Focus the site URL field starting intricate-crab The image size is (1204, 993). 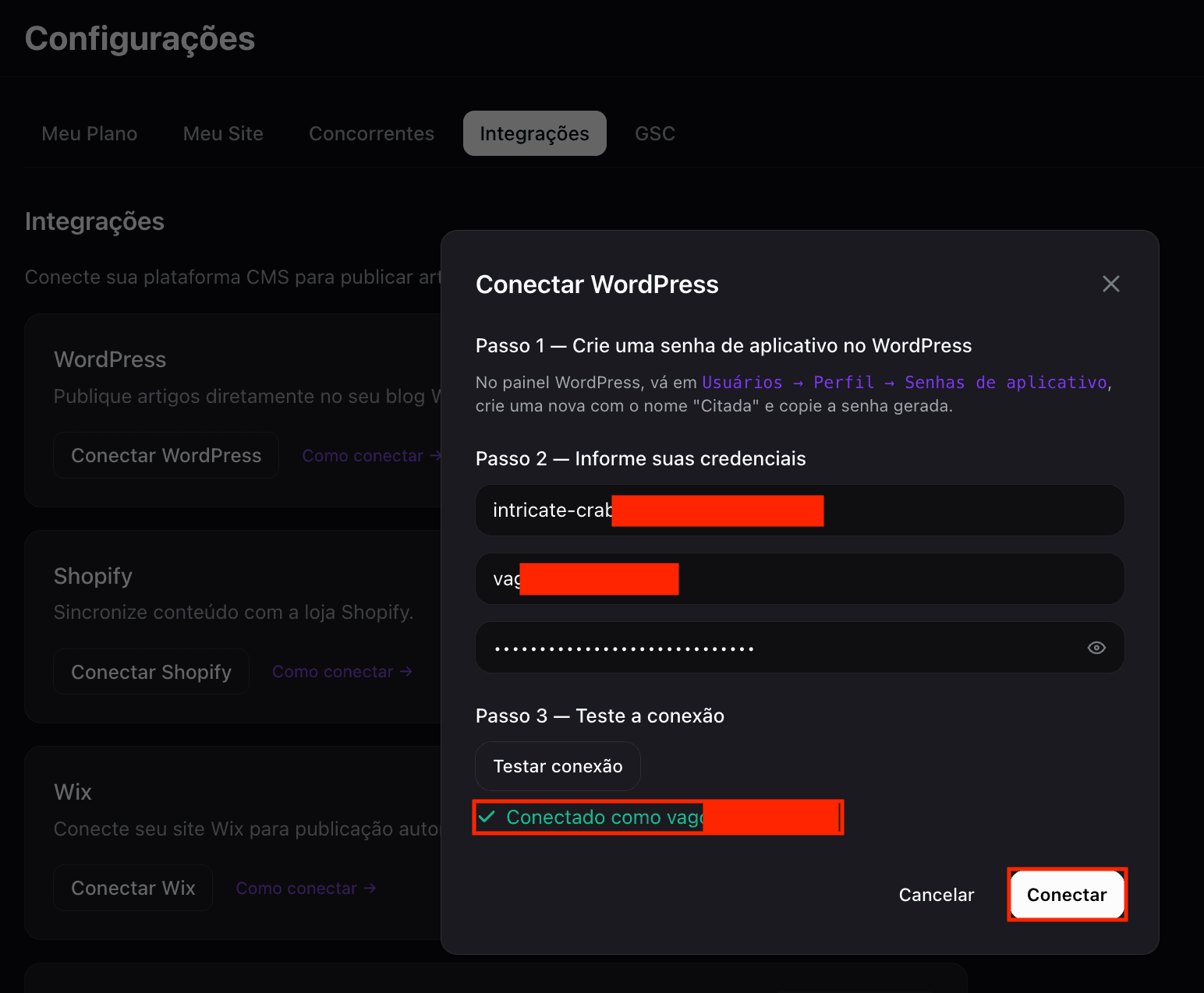pos(800,511)
